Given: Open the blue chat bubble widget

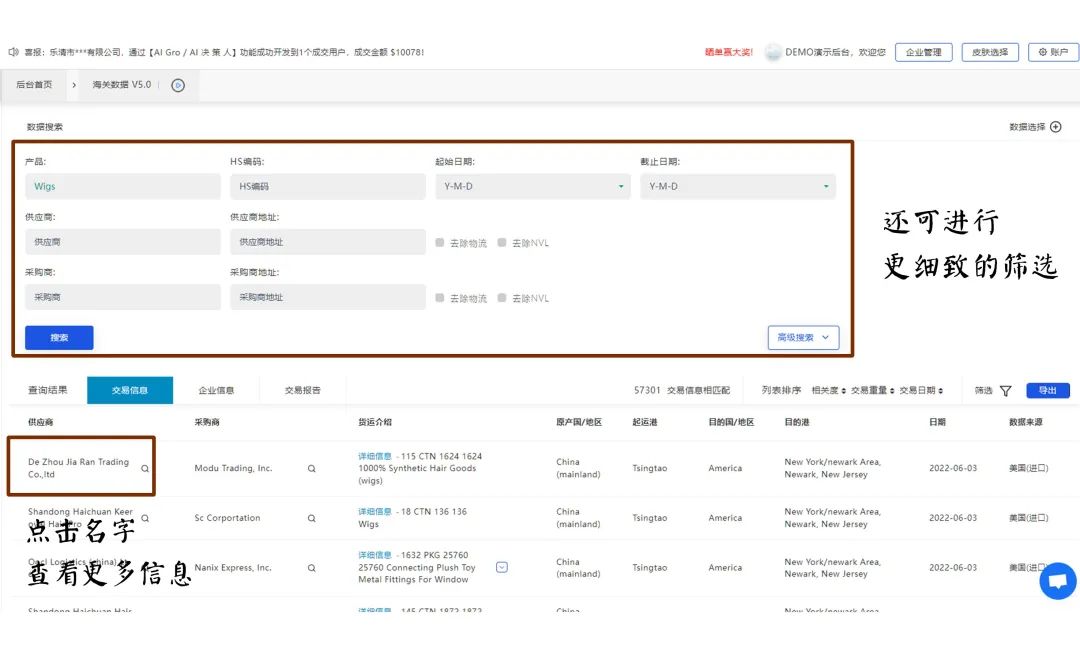Looking at the screenshot, I should click(x=1057, y=581).
